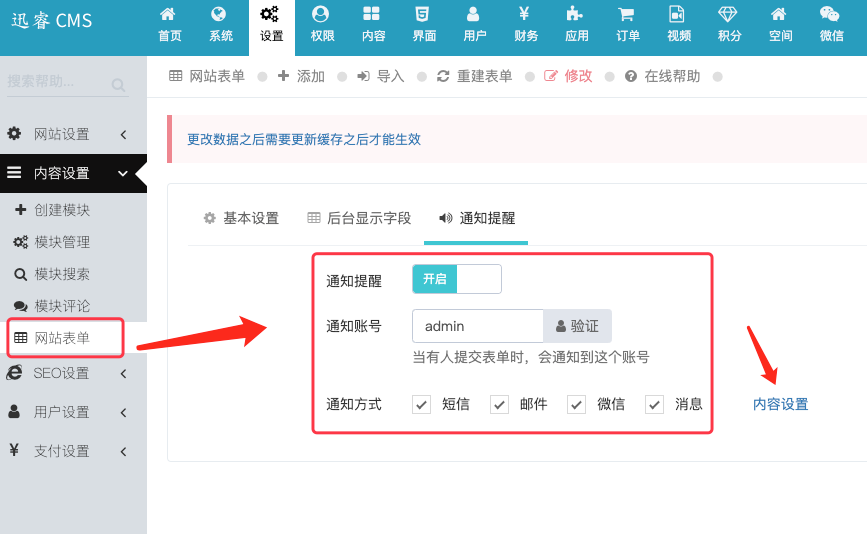The width and height of the screenshot is (867, 534).
Task: Click the 验证 button
Action: (x=577, y=326)
